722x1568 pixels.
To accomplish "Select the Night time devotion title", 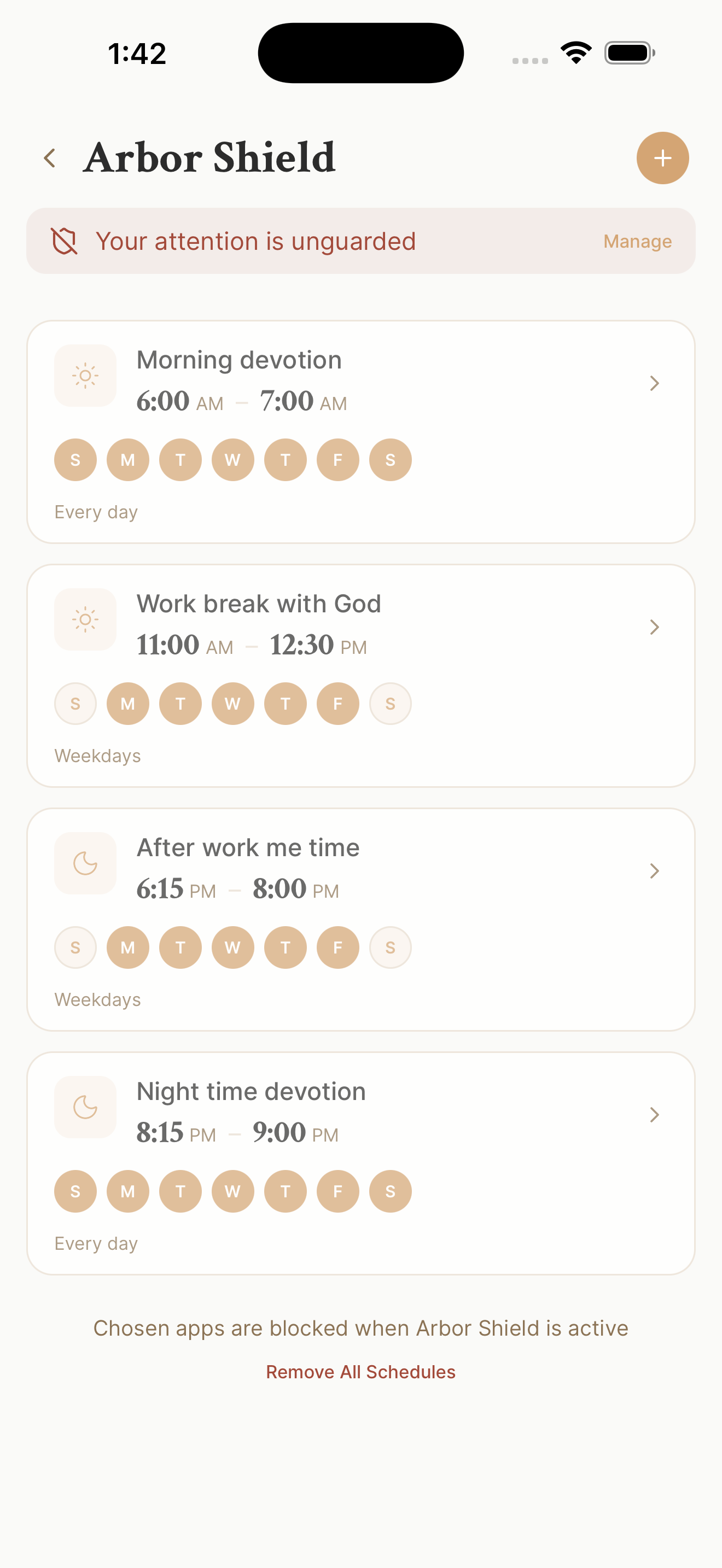I will tap(251, 1092).
